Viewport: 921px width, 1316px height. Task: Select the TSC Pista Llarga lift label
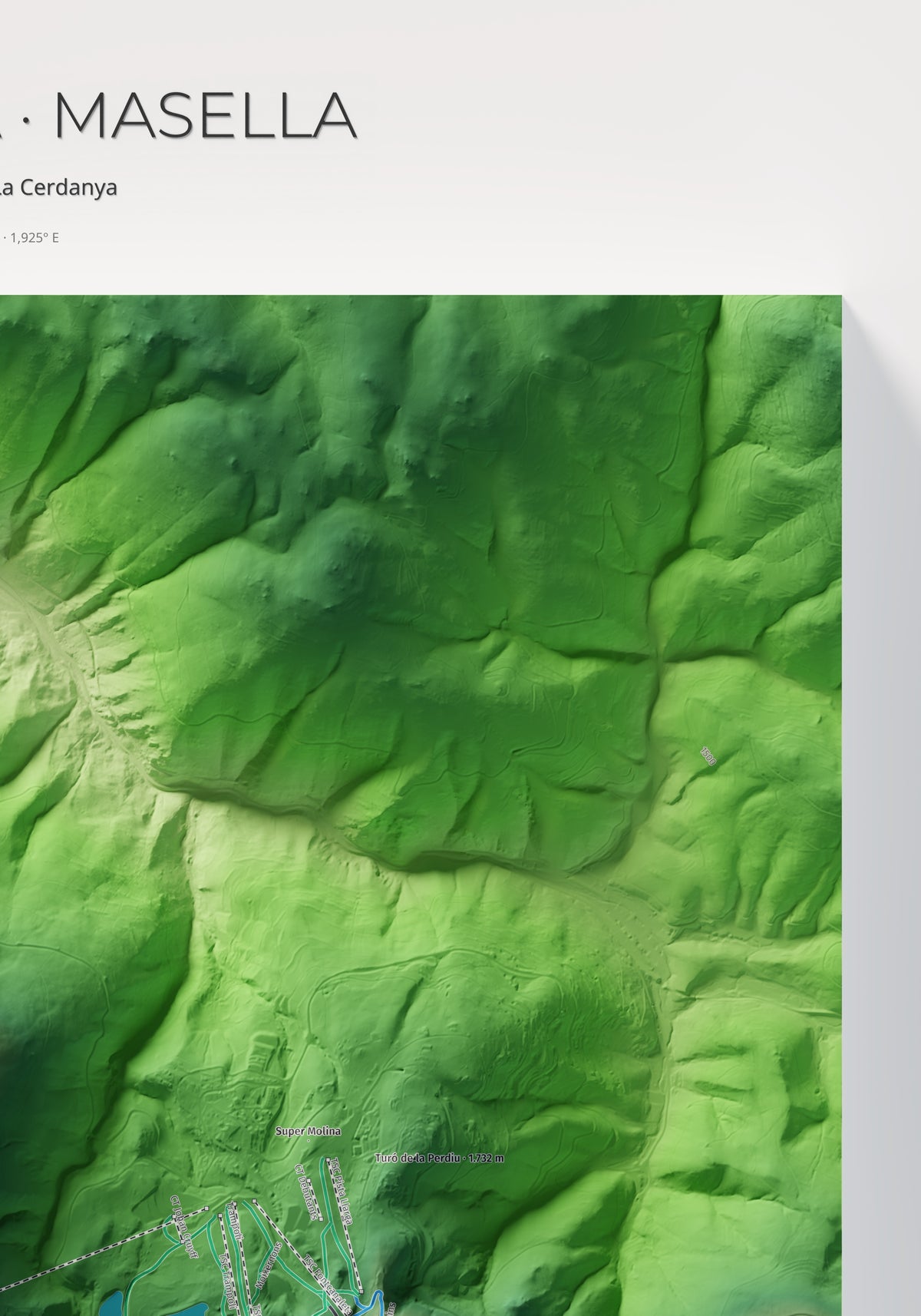(x=341, y=1191)
